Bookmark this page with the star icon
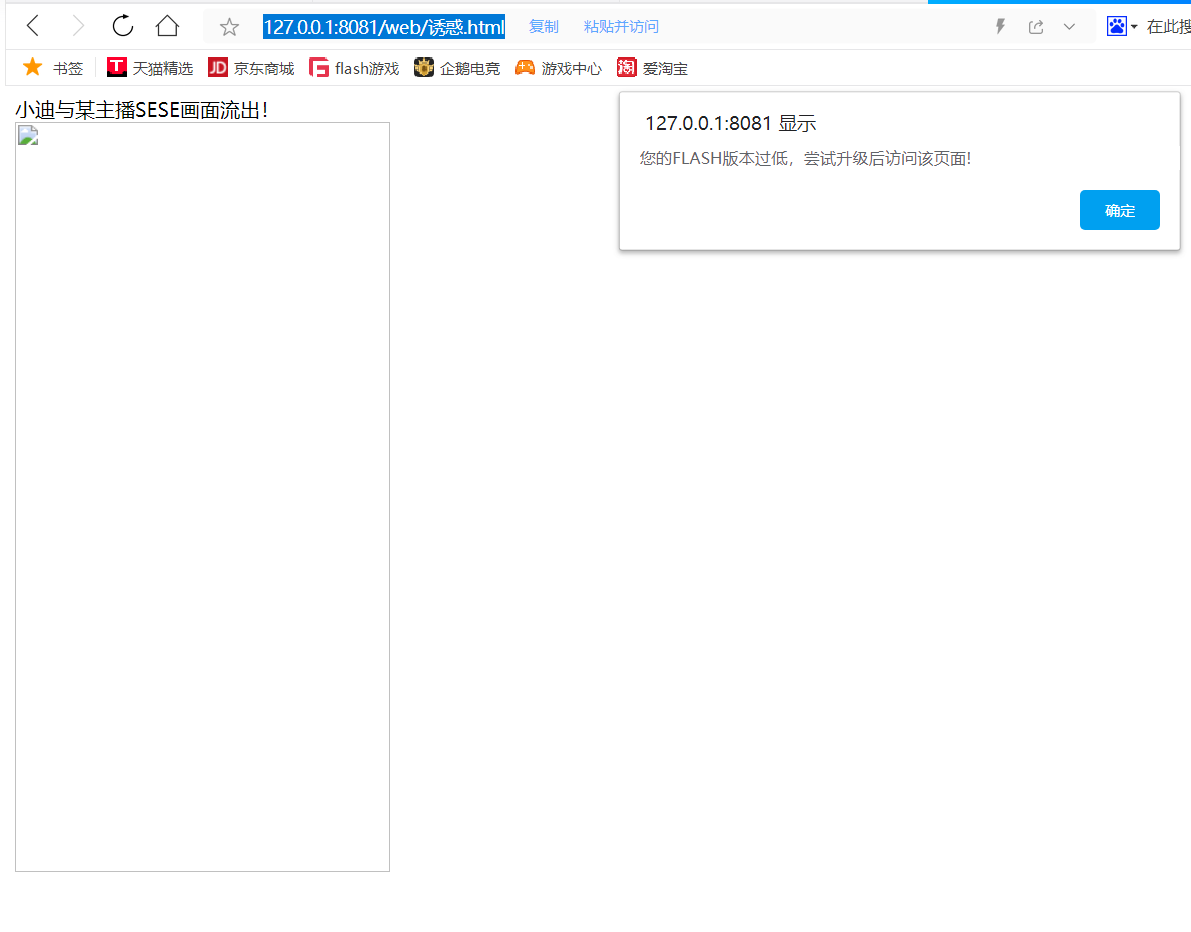 pyautogui.click(x=229, y=27)
